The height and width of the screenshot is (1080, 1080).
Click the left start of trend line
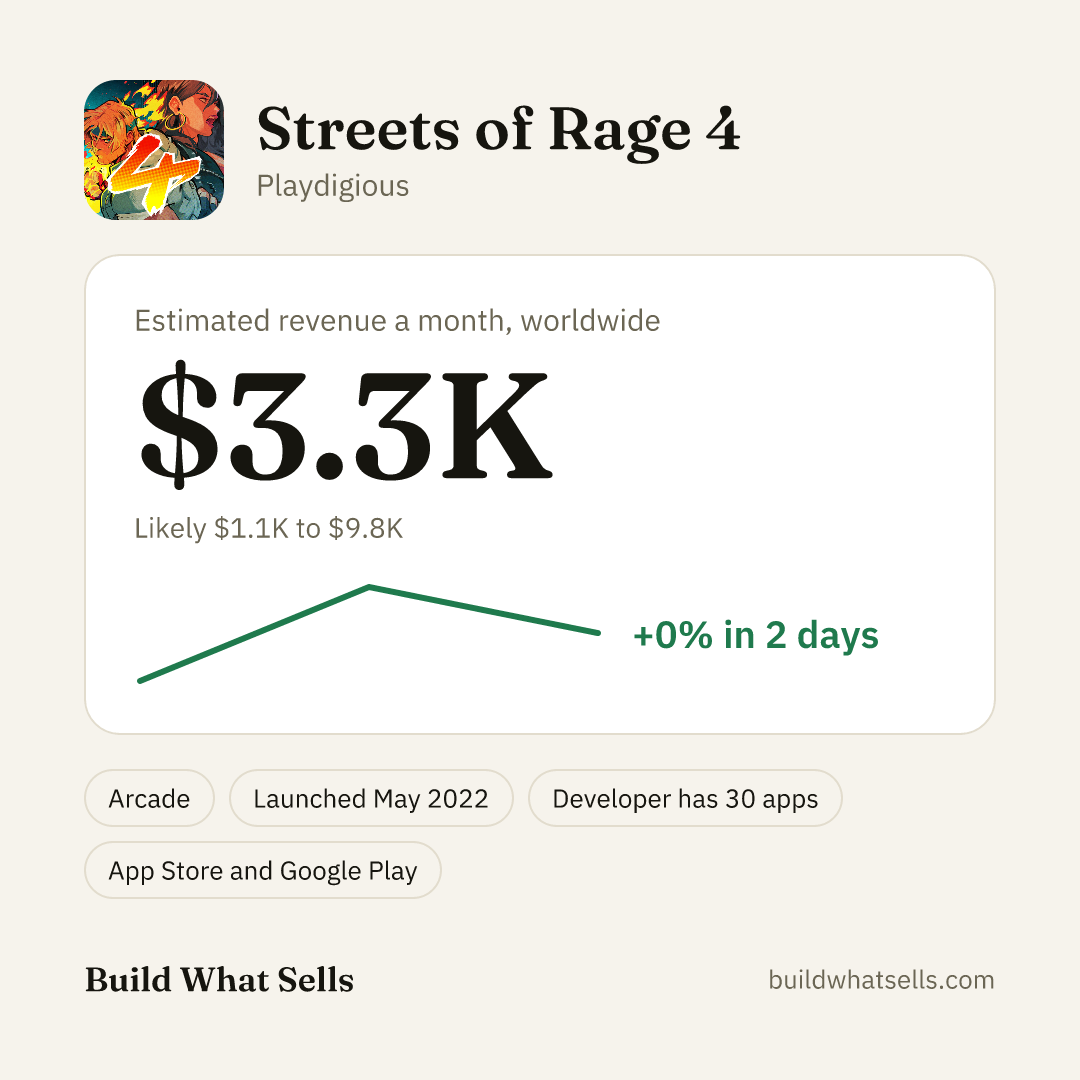141,681
